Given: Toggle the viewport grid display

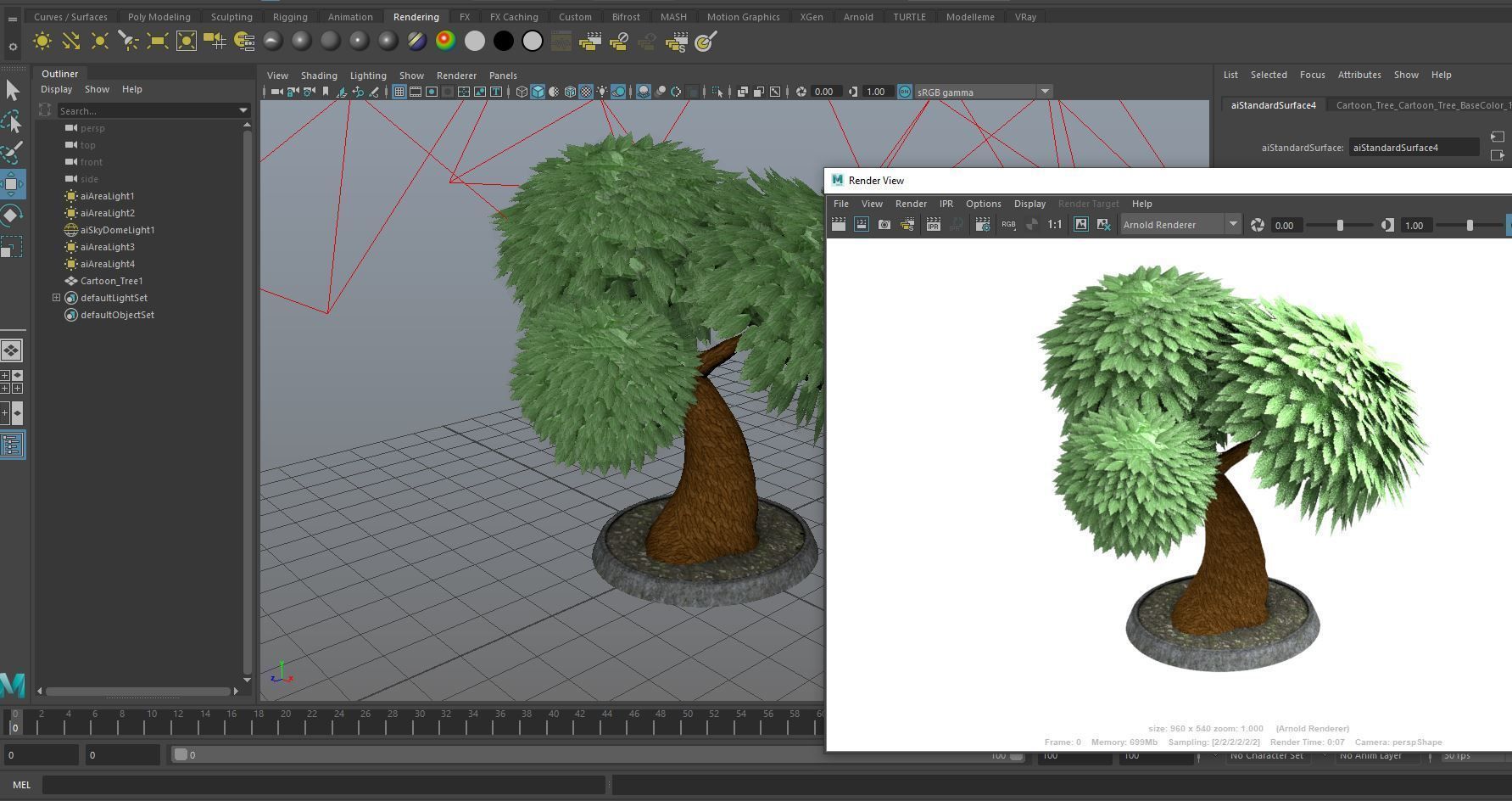Looking at the screenshot, I should [x=399, y=92].
